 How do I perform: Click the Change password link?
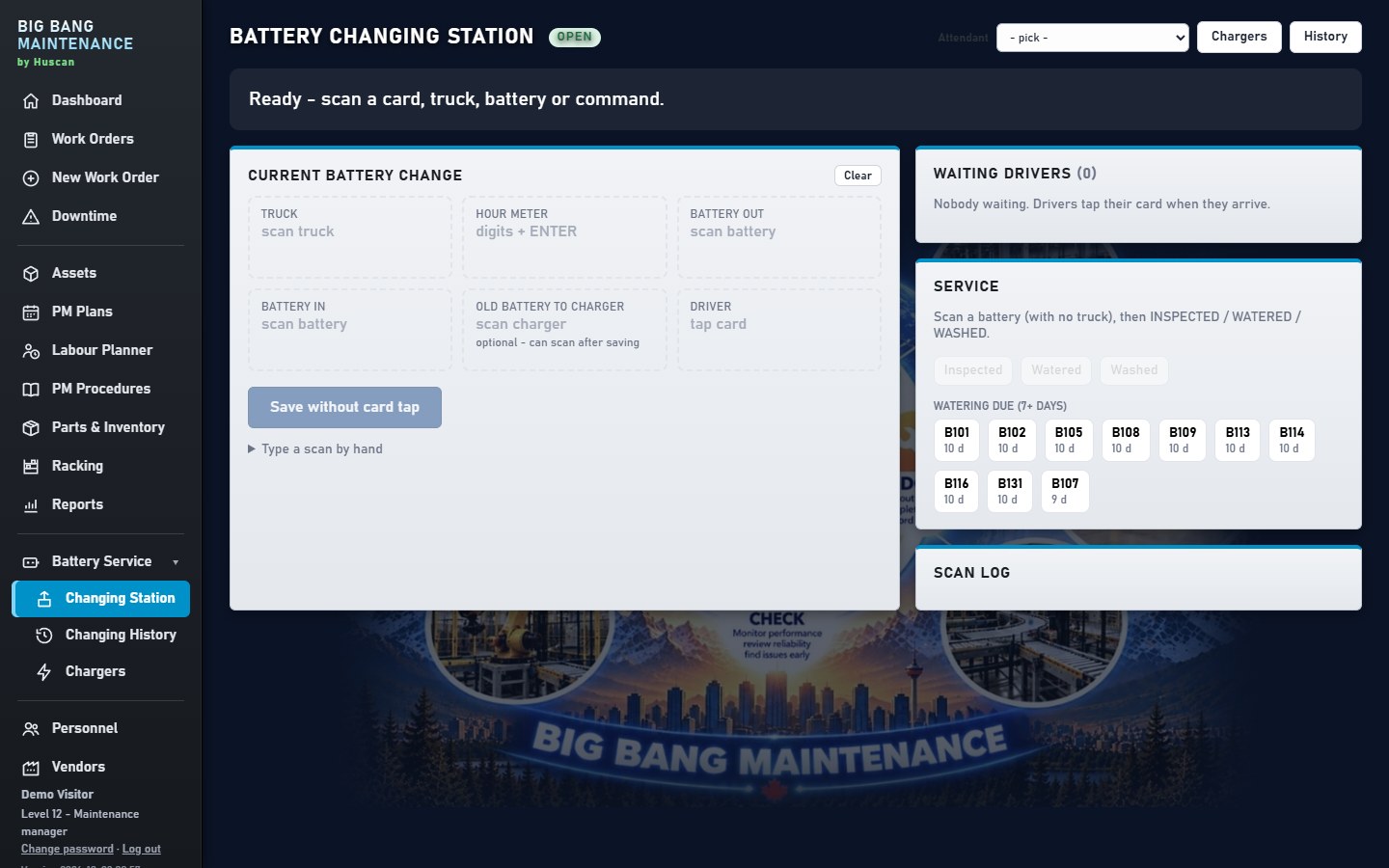(x=68, y=849)
